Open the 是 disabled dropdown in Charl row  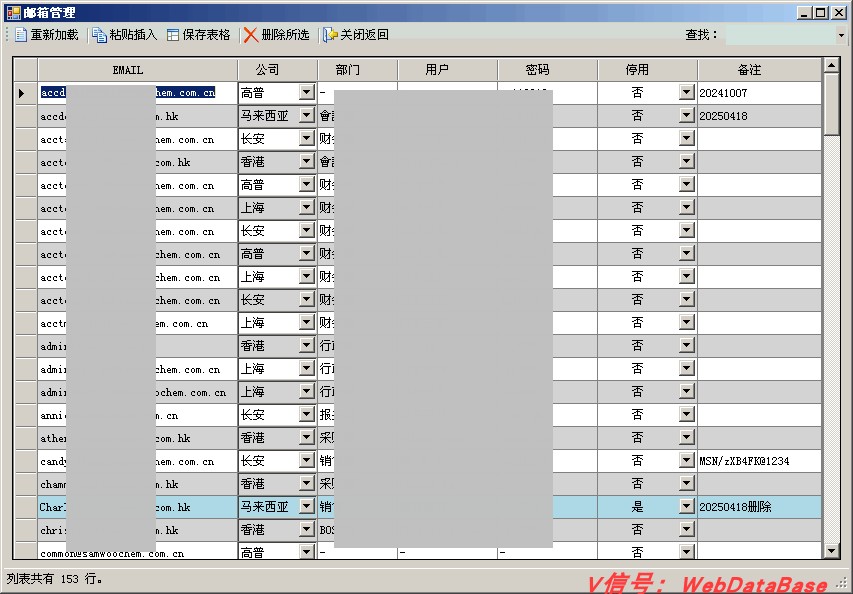pyautogui.click(x=687, y=506)
